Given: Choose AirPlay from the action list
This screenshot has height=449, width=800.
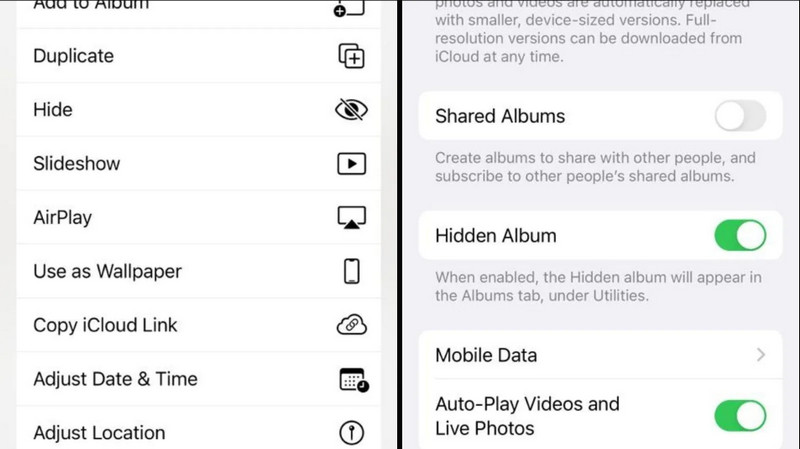Looking at the screenshot, I should 199,217.
